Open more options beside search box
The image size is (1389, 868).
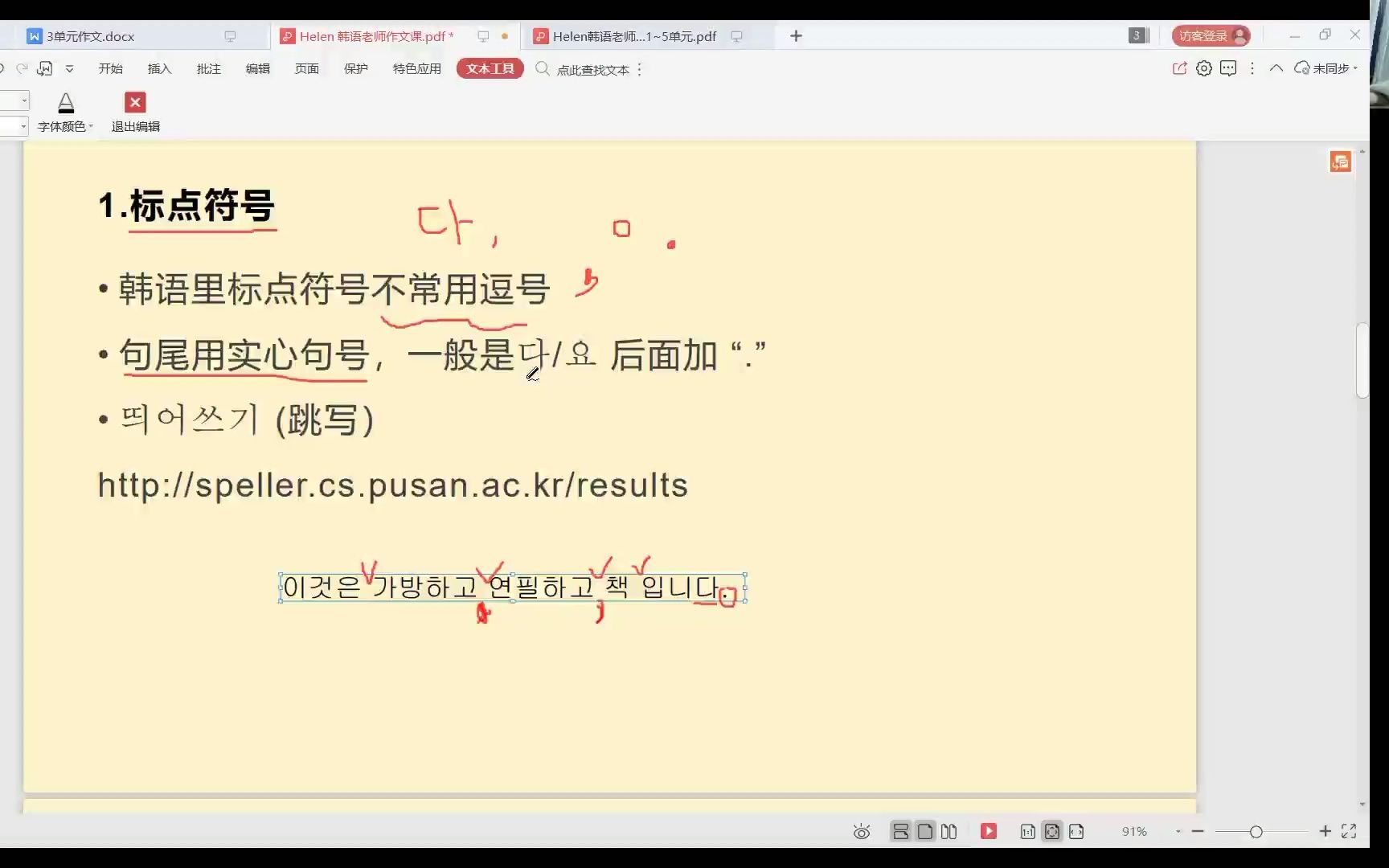[640, 70]
